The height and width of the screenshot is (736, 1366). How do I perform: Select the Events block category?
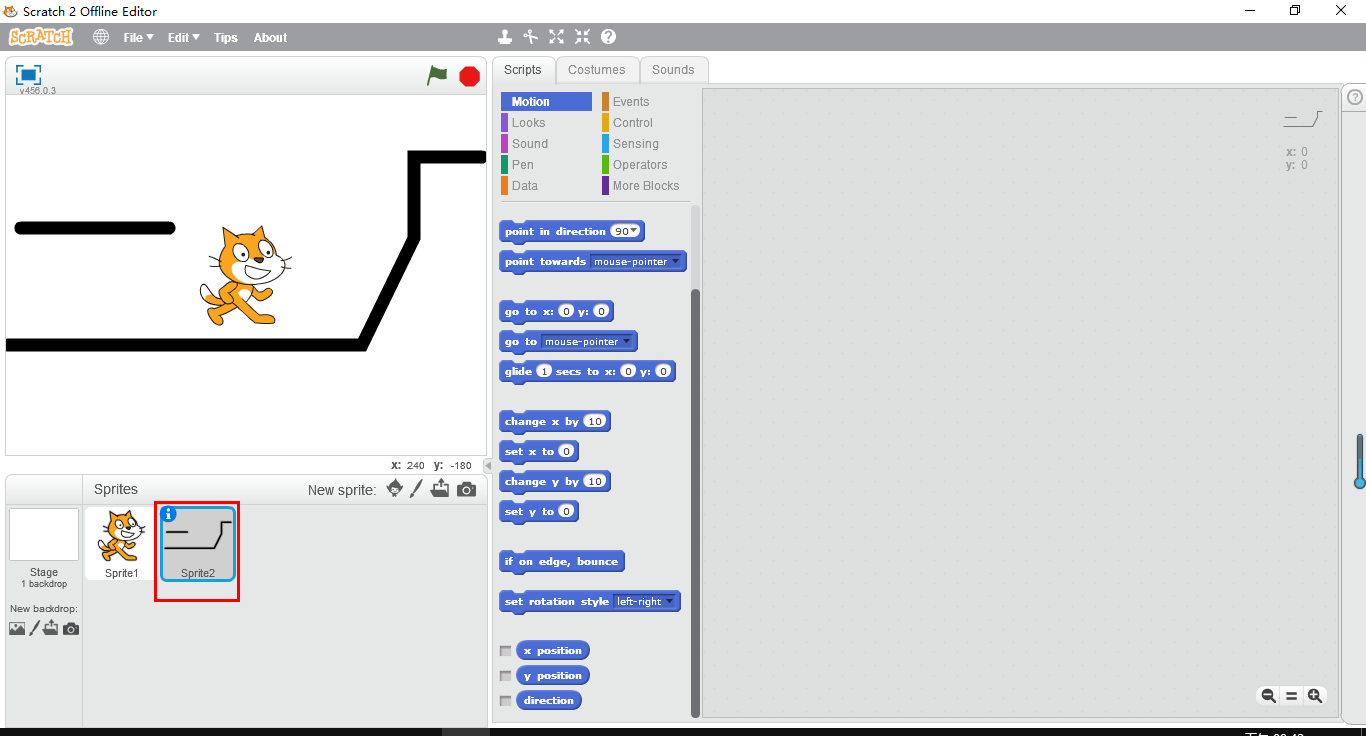coord(646,102)
